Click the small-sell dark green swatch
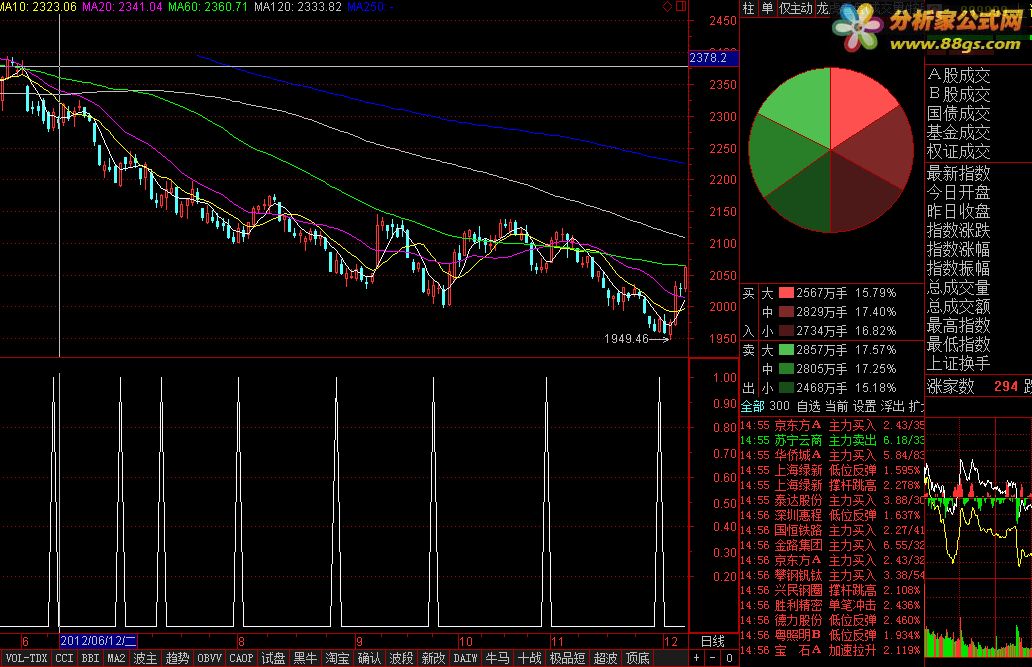The height and width of the screenshot is (667, 1032). click(786, 388)
